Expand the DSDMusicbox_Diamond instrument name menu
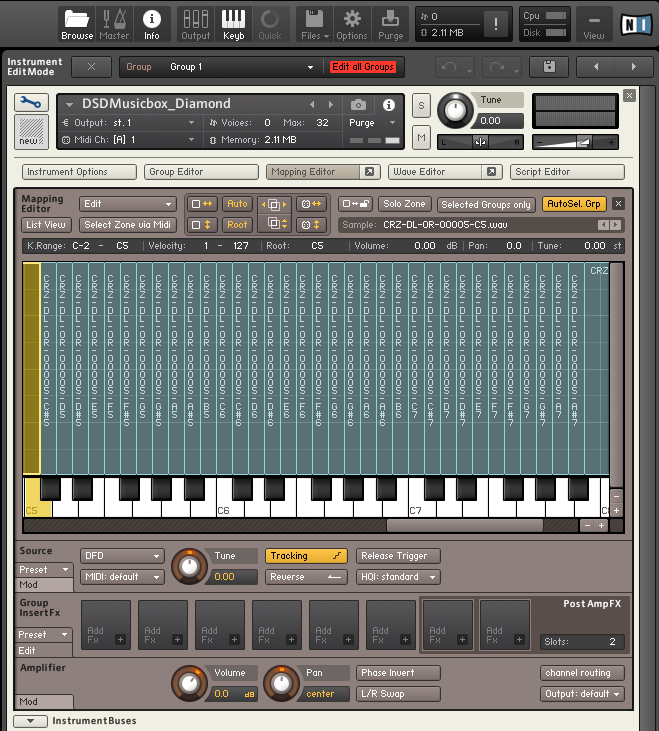659x731 pixels. tap(69, 104)
